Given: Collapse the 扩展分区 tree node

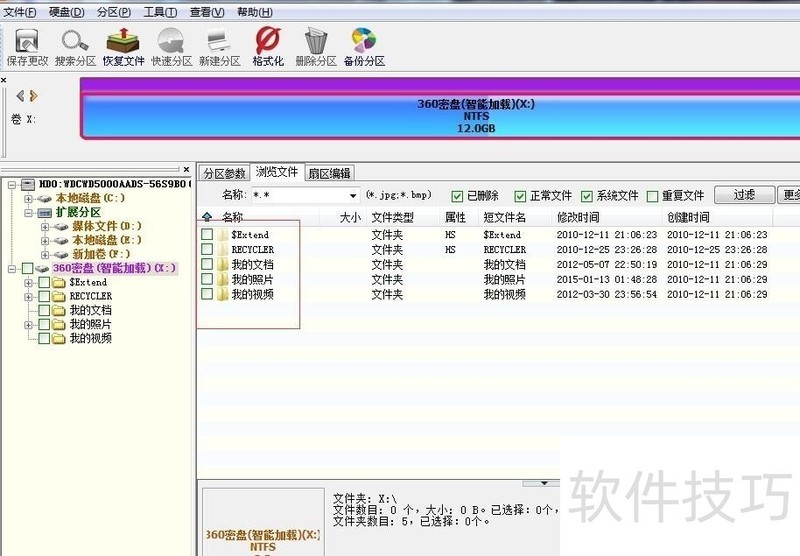Looking at the screenshot, I should pyautogui.click(x=29, y=213).
